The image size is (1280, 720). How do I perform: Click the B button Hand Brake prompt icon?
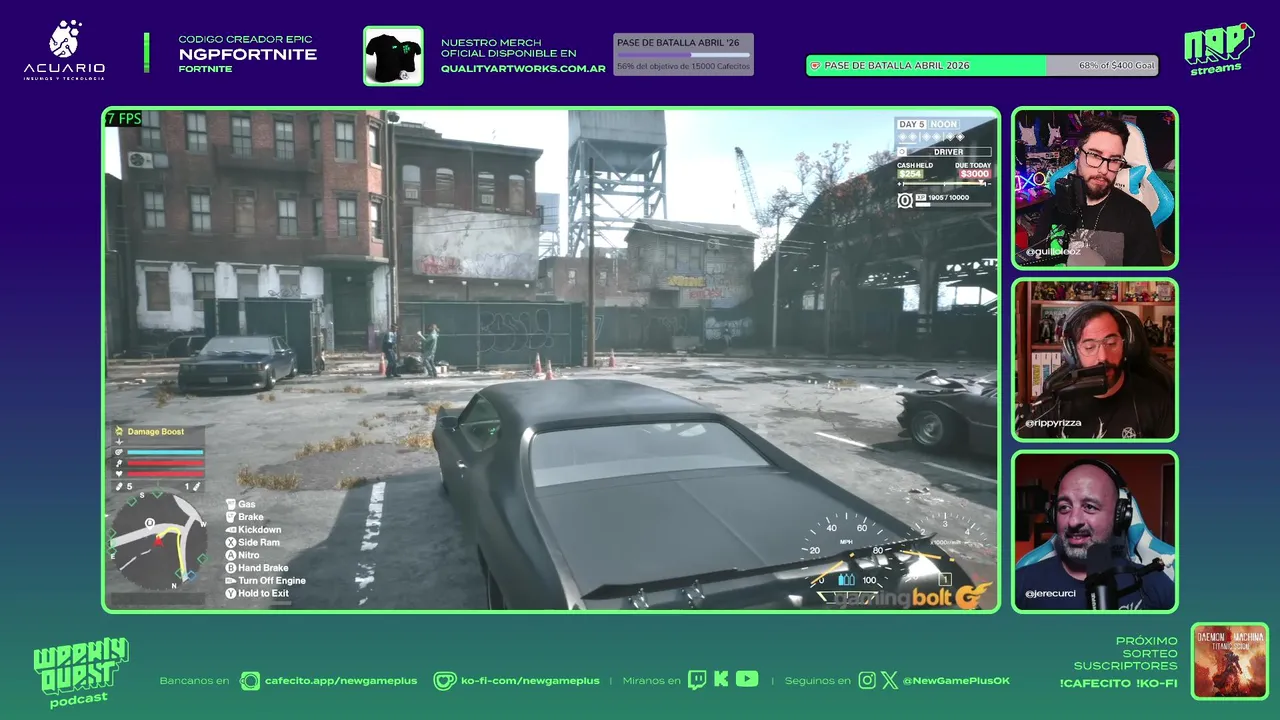coord(231,568)
